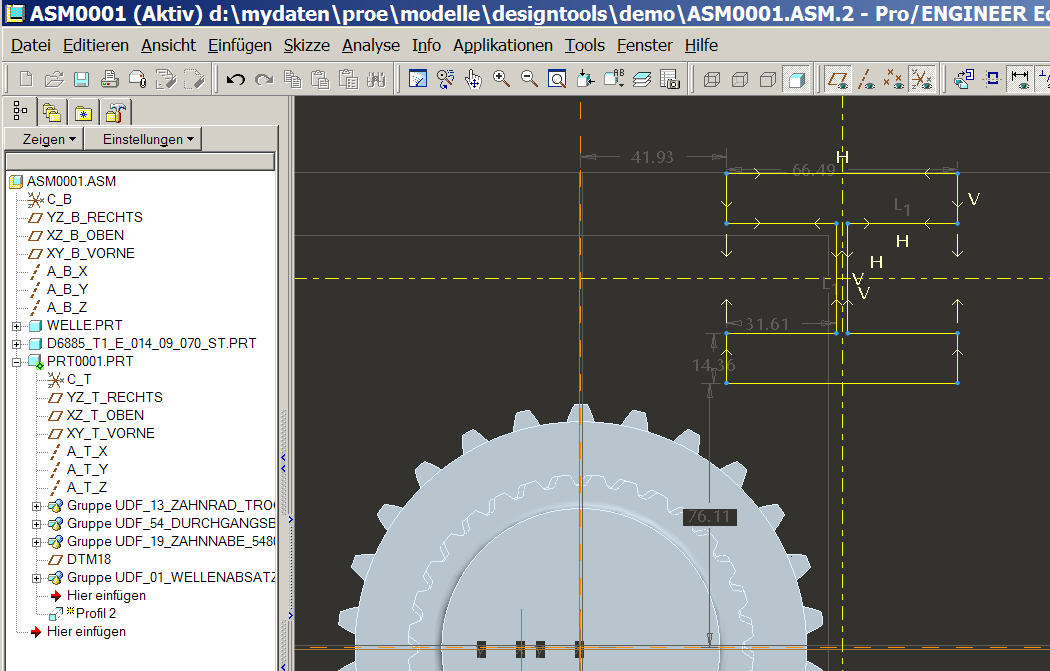Open the Info menu
This screenshot has height=671, width=1050.
click(x=426, y=46)
